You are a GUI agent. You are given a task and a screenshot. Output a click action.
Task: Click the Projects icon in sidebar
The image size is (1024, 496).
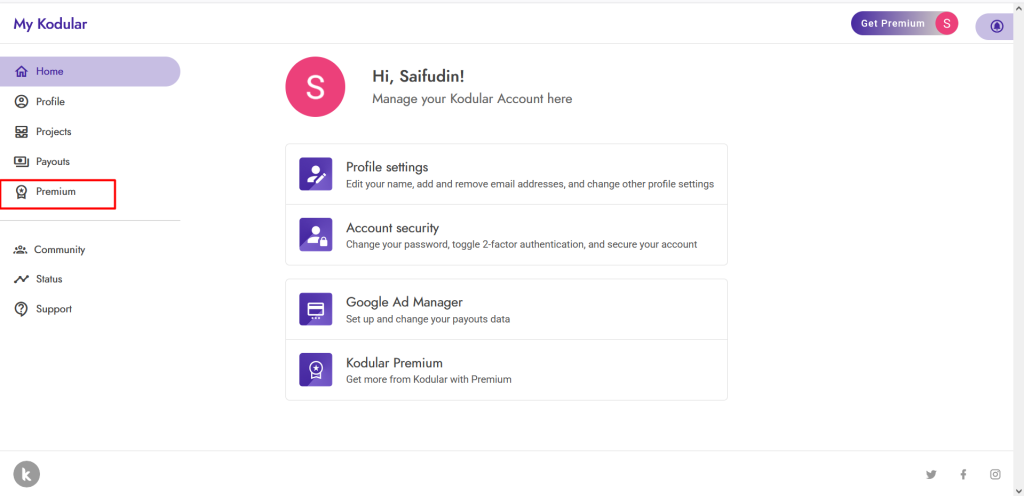[x=22, y=132]
